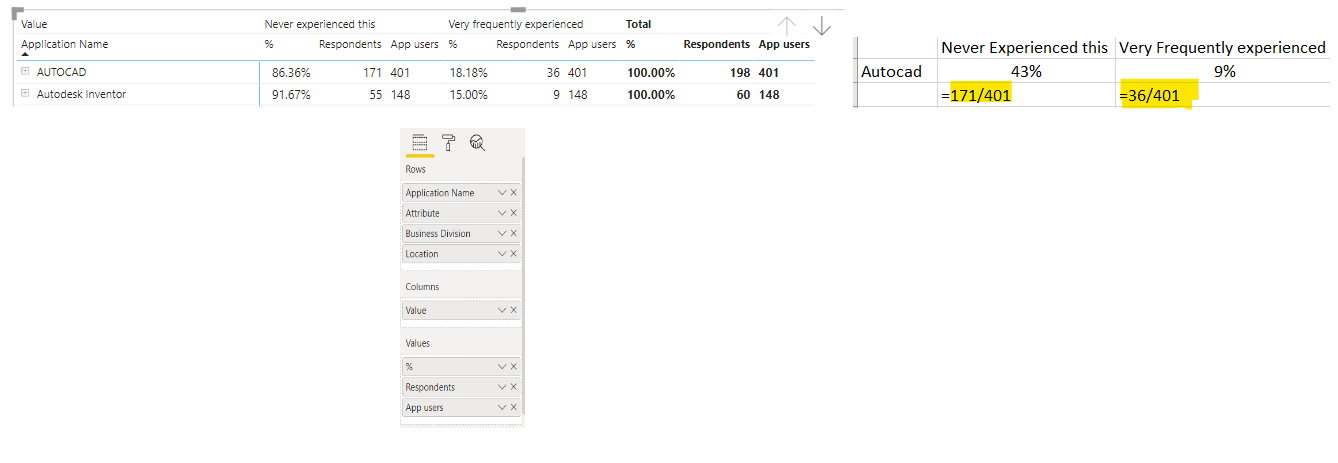Image resolution: width=1338 pixels, height=463 pixels.
Task: Click the 86.36% cell
Action: pos(290,72)
